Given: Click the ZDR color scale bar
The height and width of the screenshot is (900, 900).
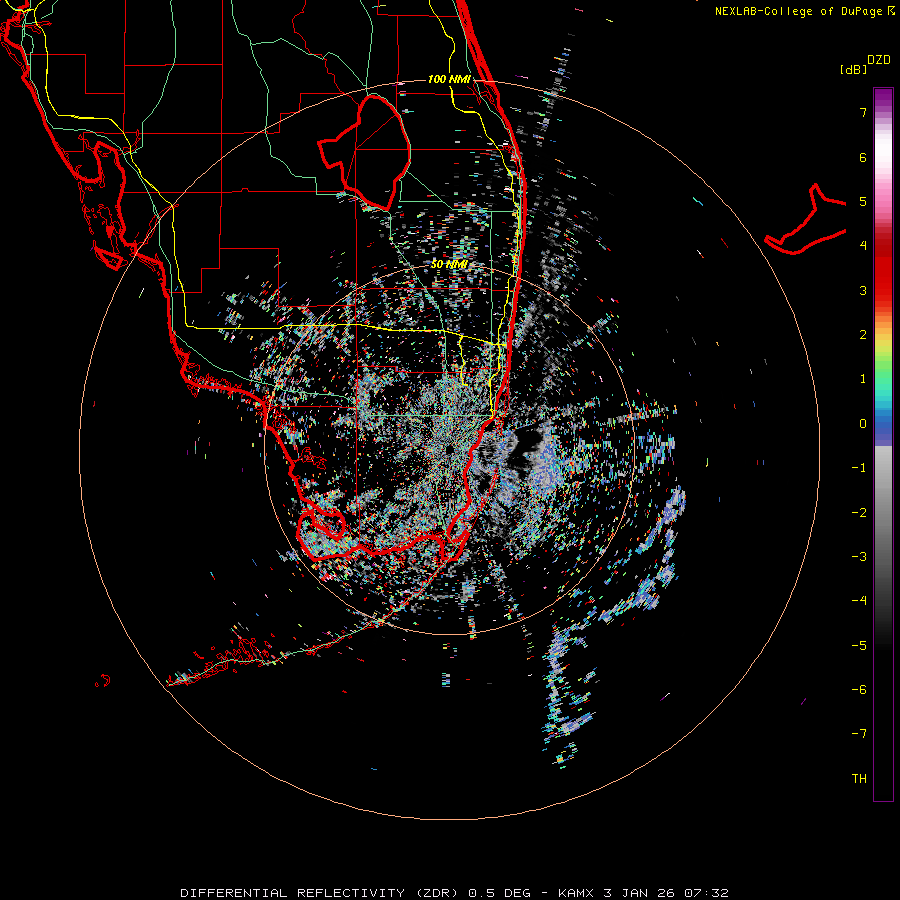Looking at the screenshot, I should 883,444.
